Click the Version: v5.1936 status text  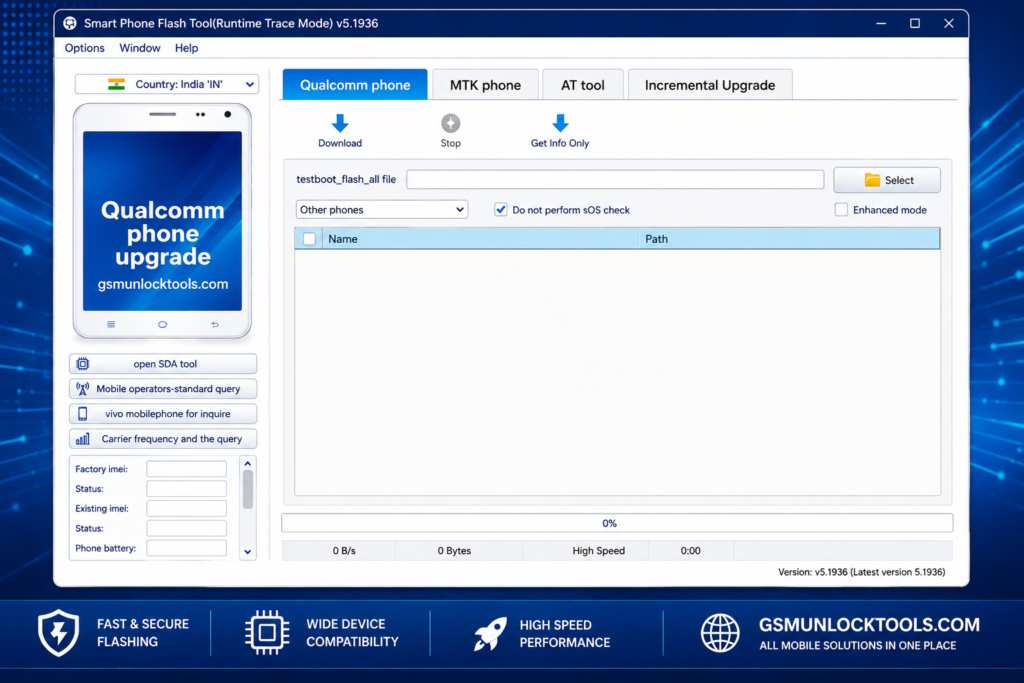861,572
